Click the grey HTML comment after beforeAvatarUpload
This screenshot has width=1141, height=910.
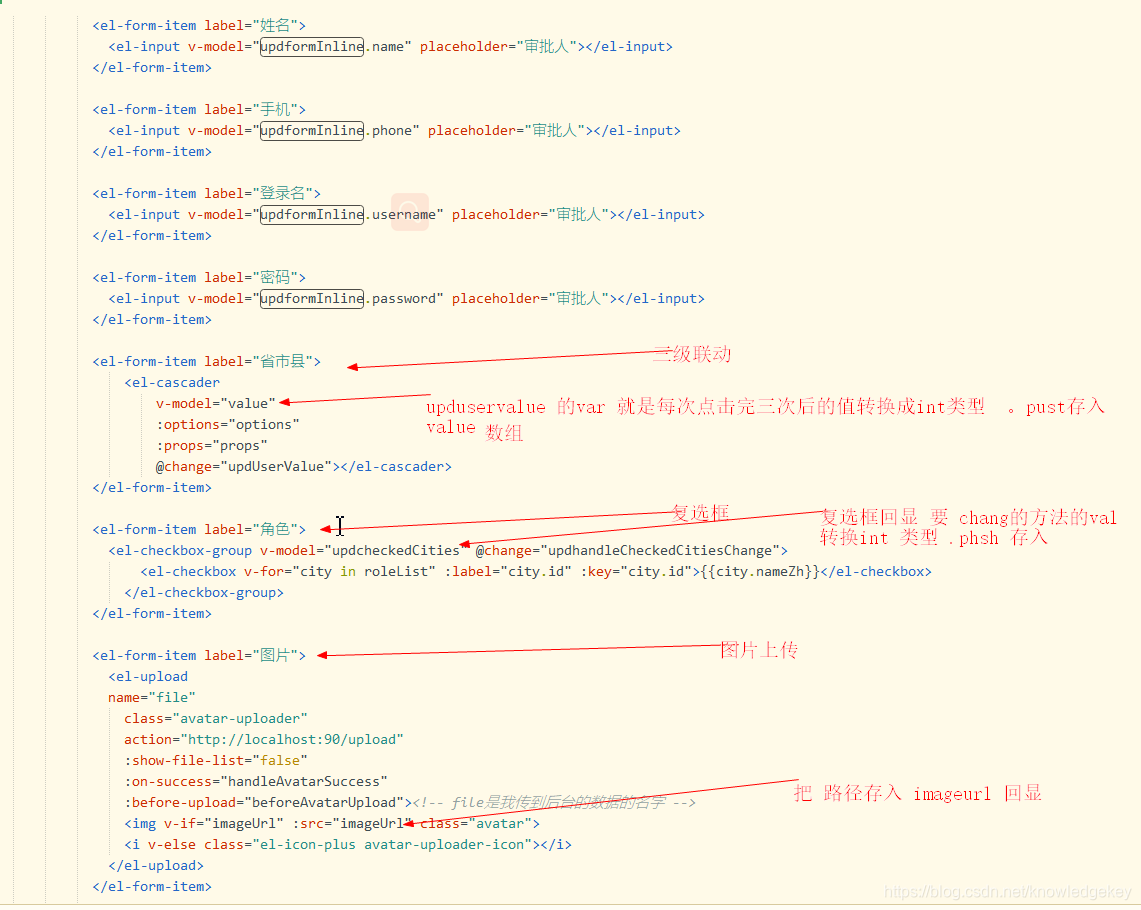click(x=554, y=802)
